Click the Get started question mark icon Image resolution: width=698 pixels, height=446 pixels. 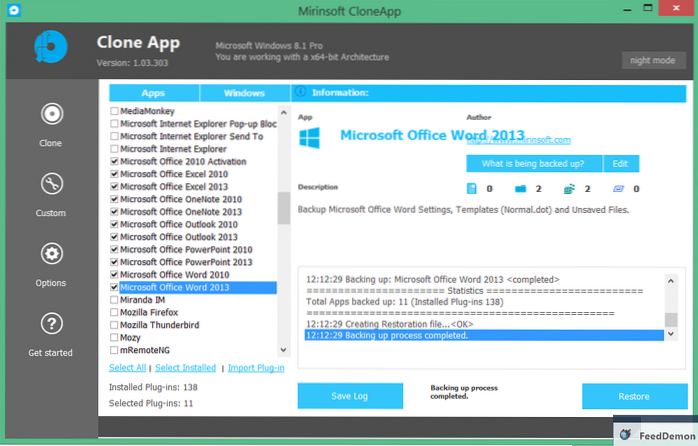tap(51, 324)
